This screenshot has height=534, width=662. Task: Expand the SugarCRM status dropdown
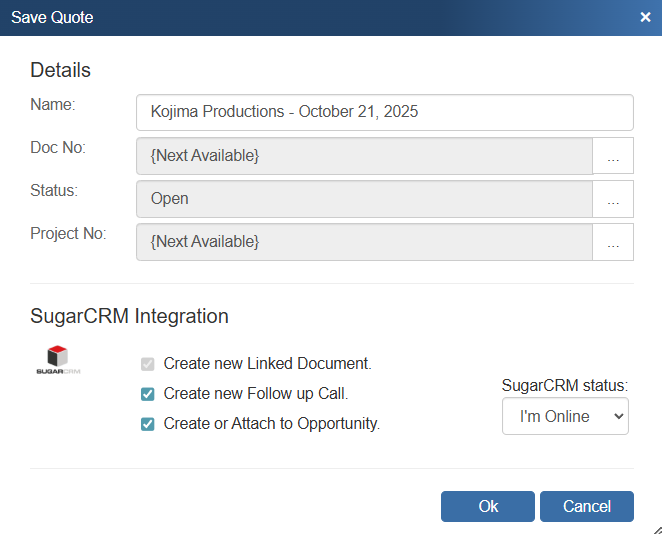pyautogui.click(x=565, y=416)
